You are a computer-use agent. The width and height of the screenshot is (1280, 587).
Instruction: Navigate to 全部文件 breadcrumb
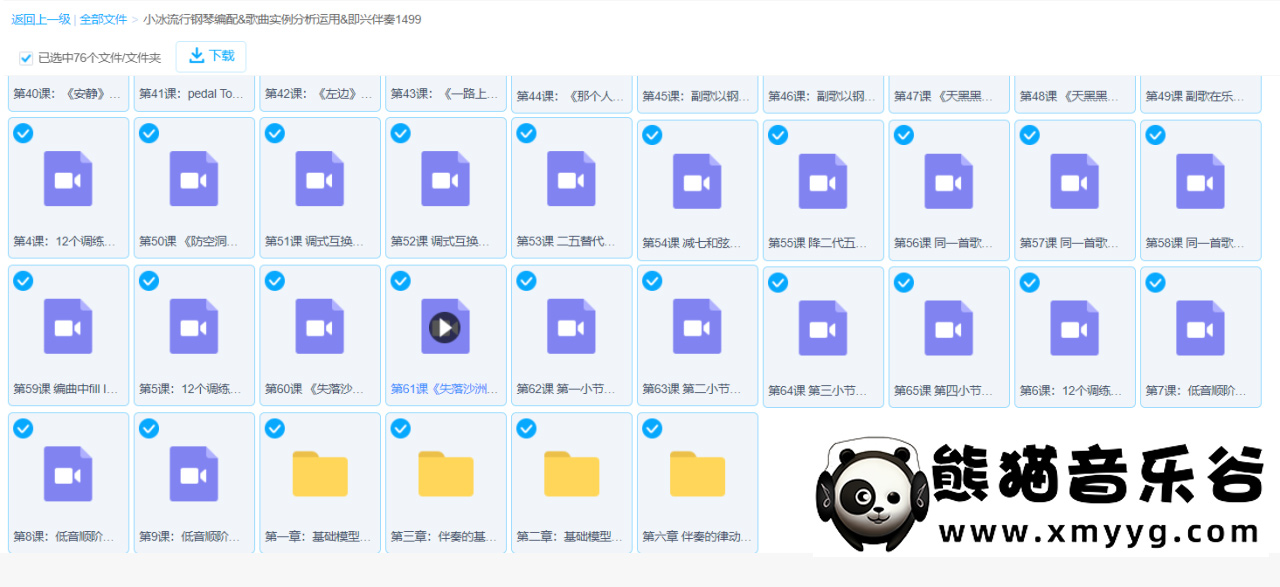click(104, 19)
